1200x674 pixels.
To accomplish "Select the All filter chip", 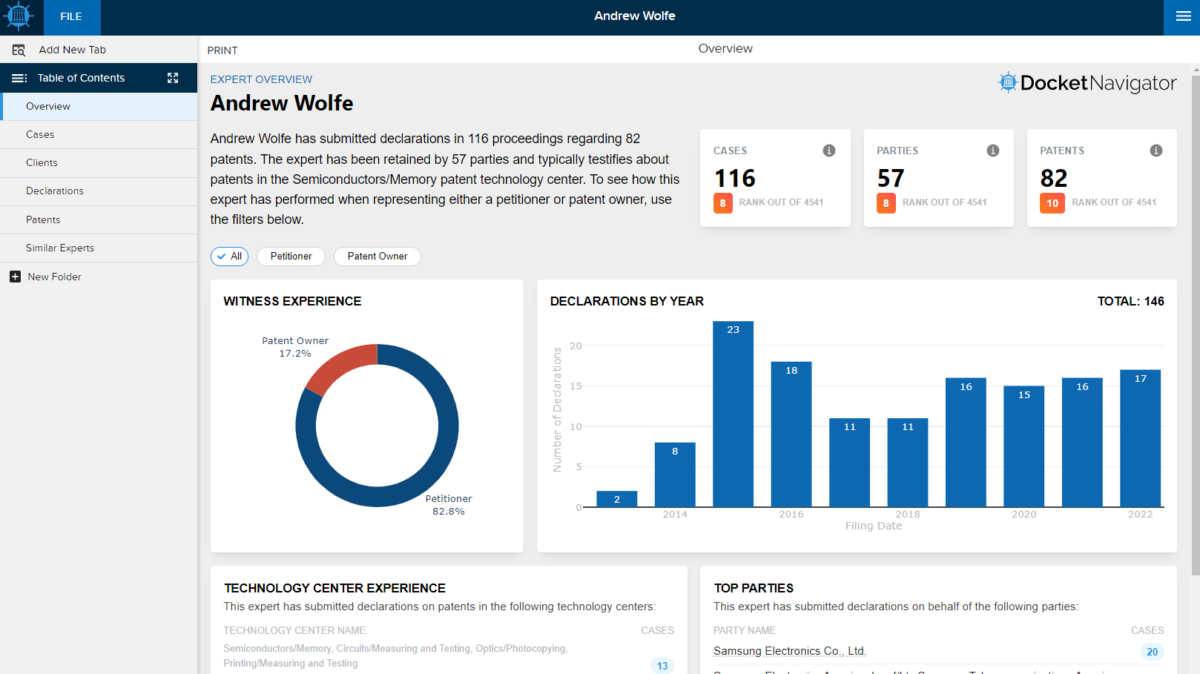I will (229, 257).
